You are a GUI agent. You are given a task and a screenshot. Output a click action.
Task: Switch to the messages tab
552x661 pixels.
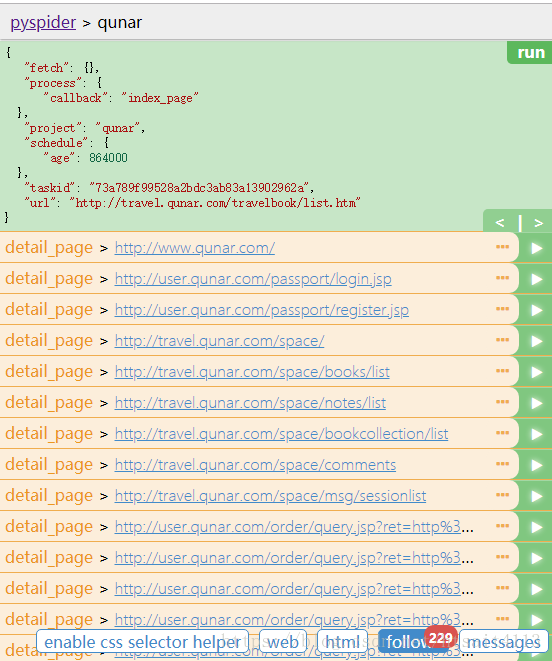(x=504, y=642)
